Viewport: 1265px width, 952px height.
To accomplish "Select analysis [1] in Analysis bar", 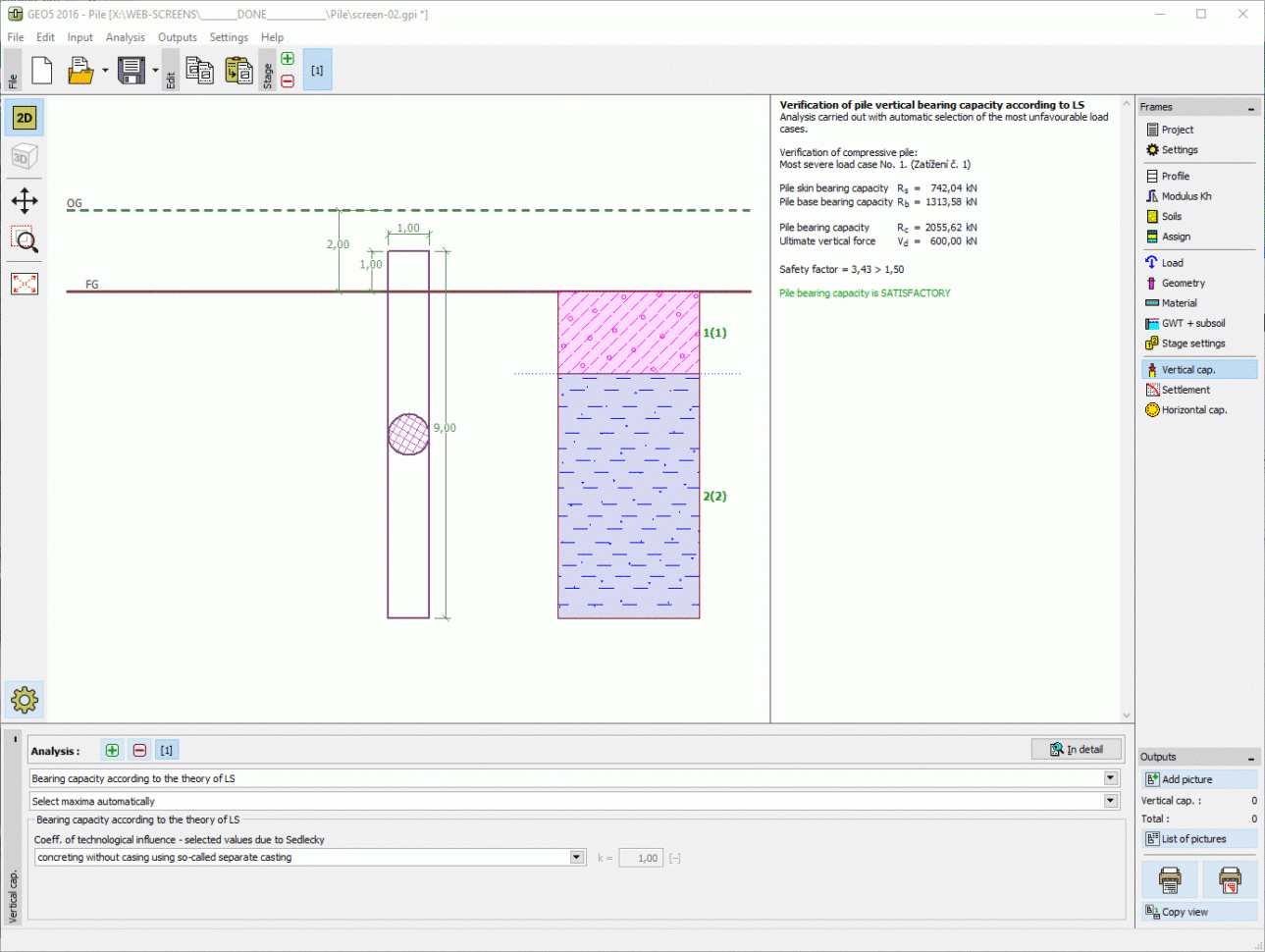I will (166, 750).
